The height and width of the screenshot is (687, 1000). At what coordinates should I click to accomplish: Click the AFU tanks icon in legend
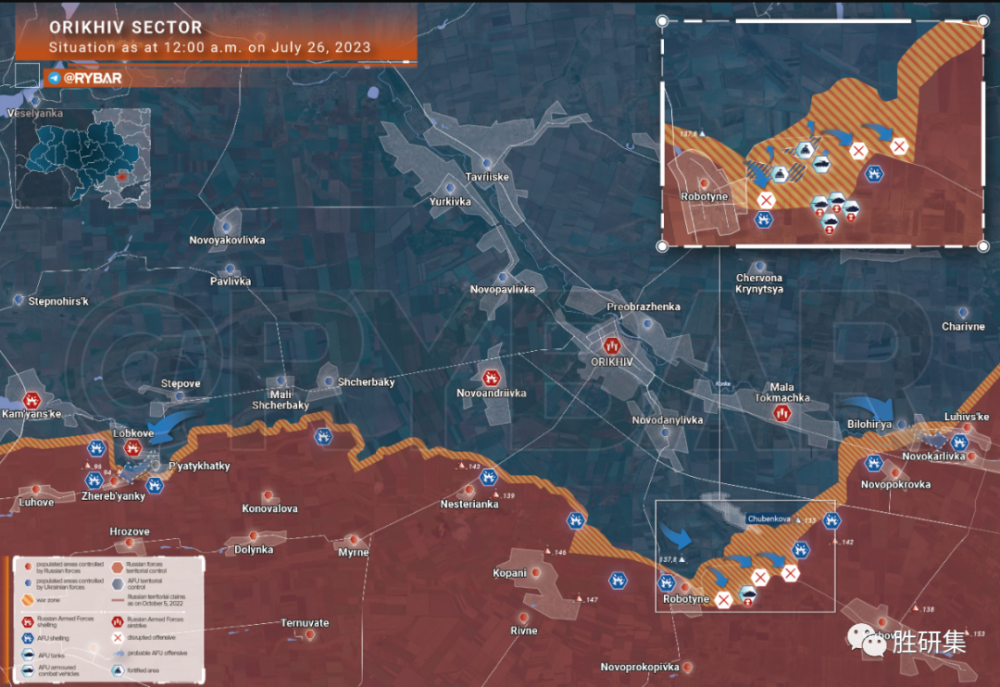(27, 654)
